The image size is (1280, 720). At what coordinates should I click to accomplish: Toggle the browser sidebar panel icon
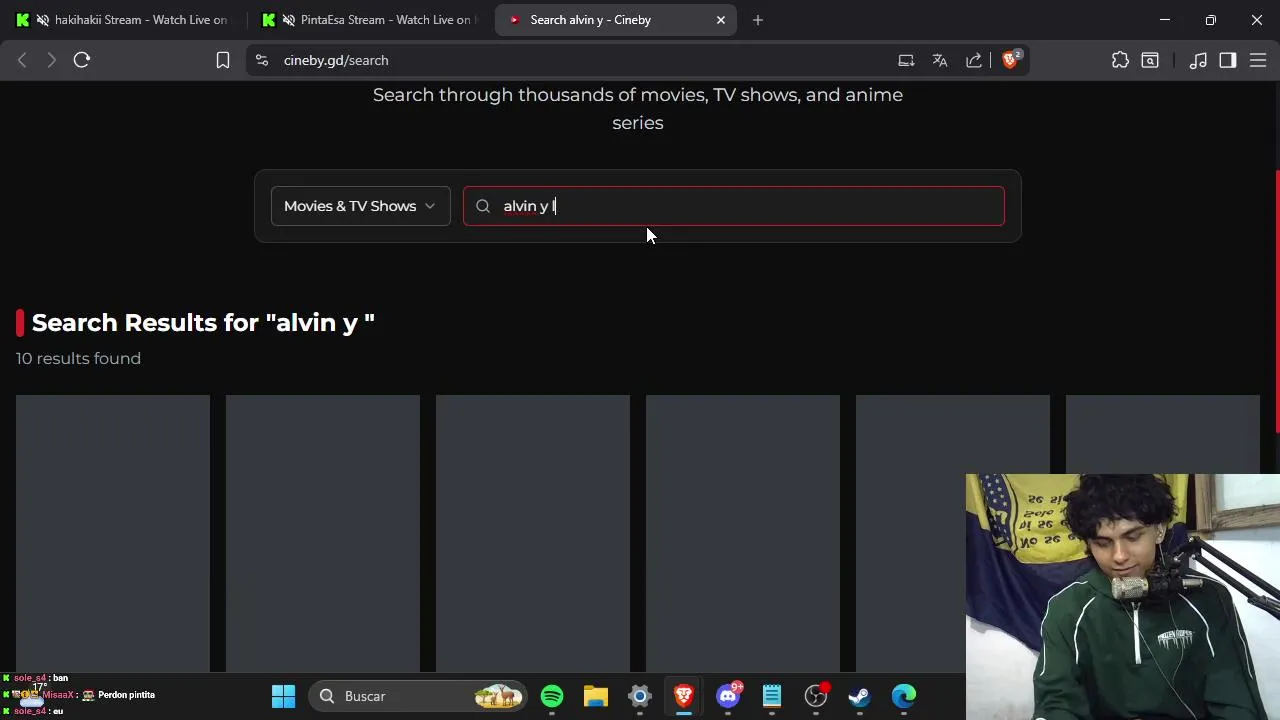click(x=1228, y=60)
